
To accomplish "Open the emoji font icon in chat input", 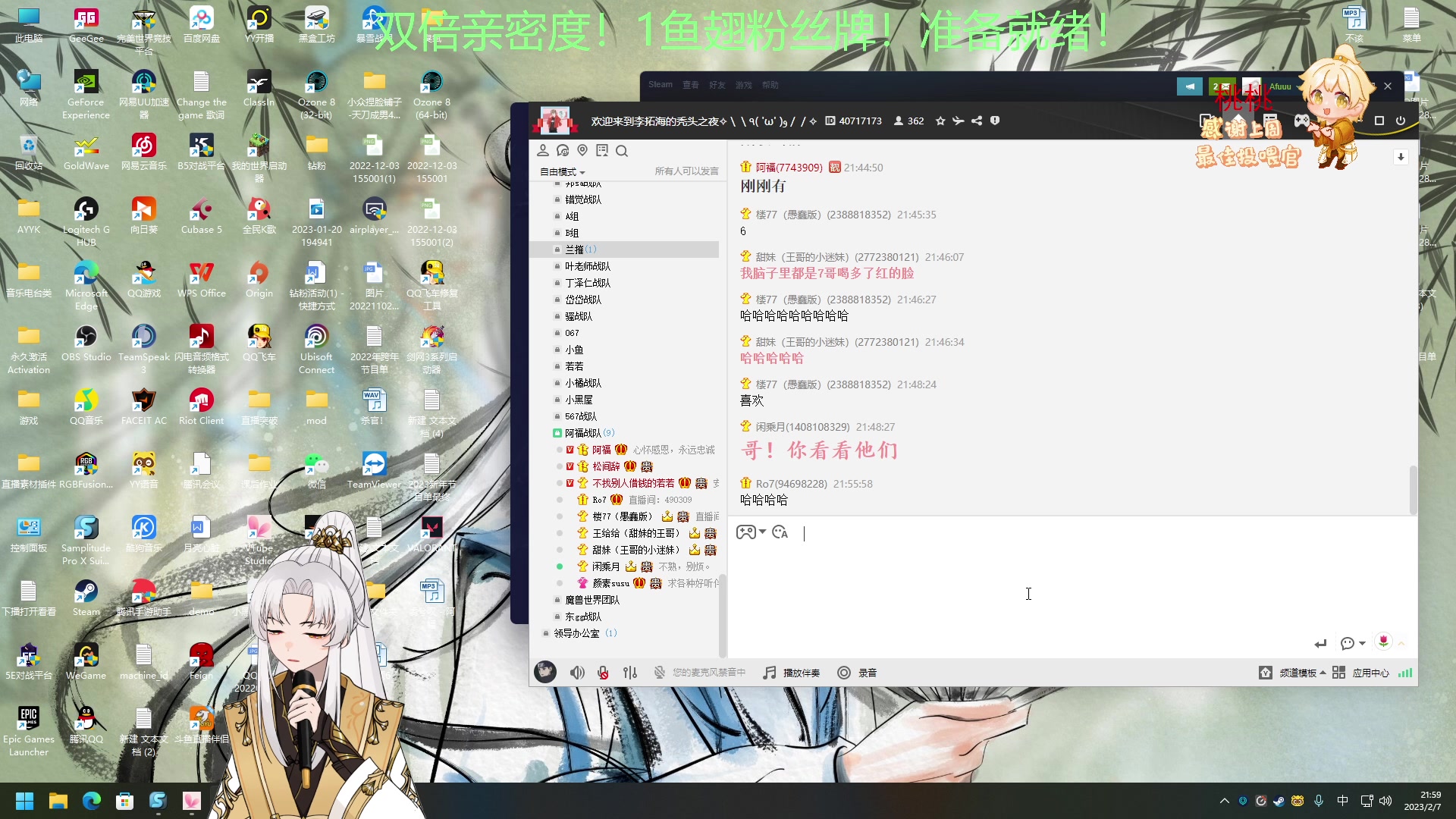I will pos(780,532).
